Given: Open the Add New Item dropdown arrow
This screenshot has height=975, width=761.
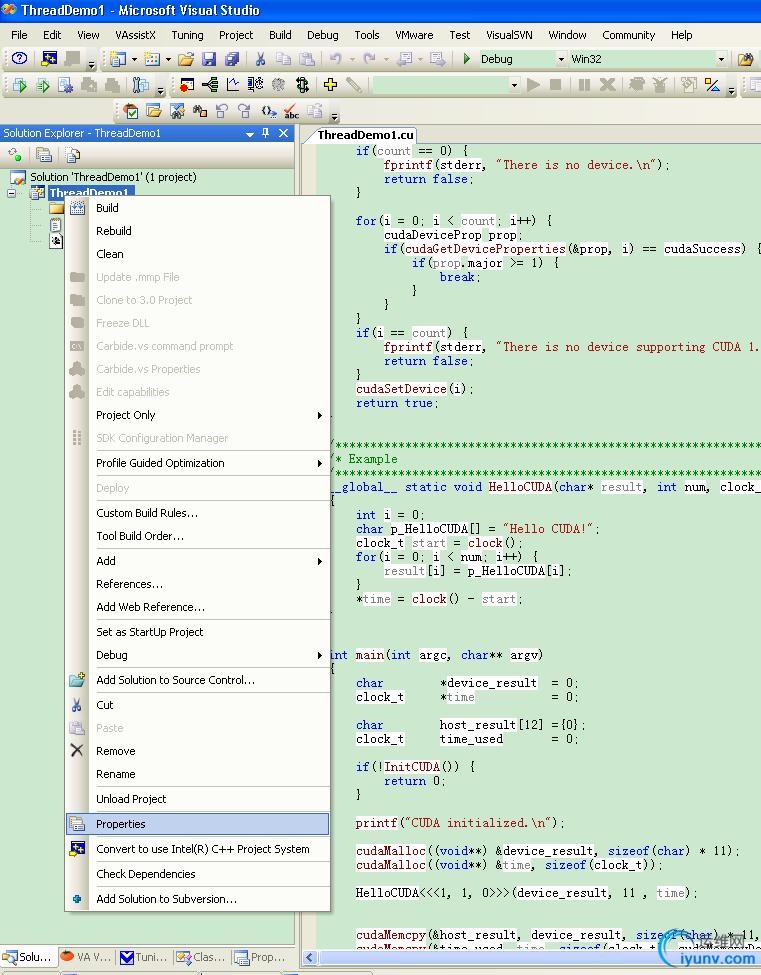Looking at the screenshot, I should [x=168, y=60].
